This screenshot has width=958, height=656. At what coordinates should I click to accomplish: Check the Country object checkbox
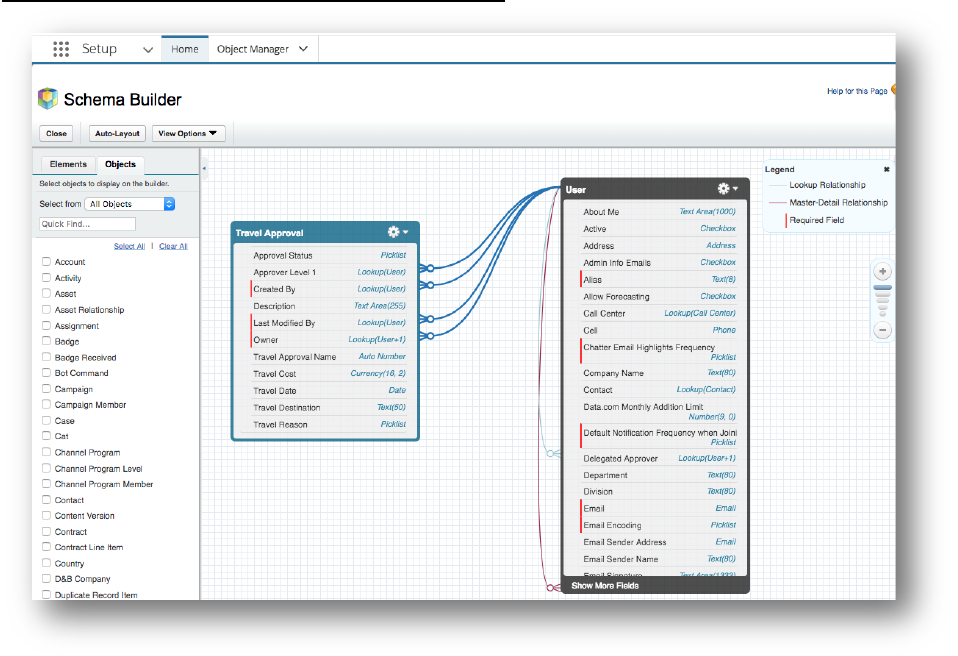pos(46,563)
